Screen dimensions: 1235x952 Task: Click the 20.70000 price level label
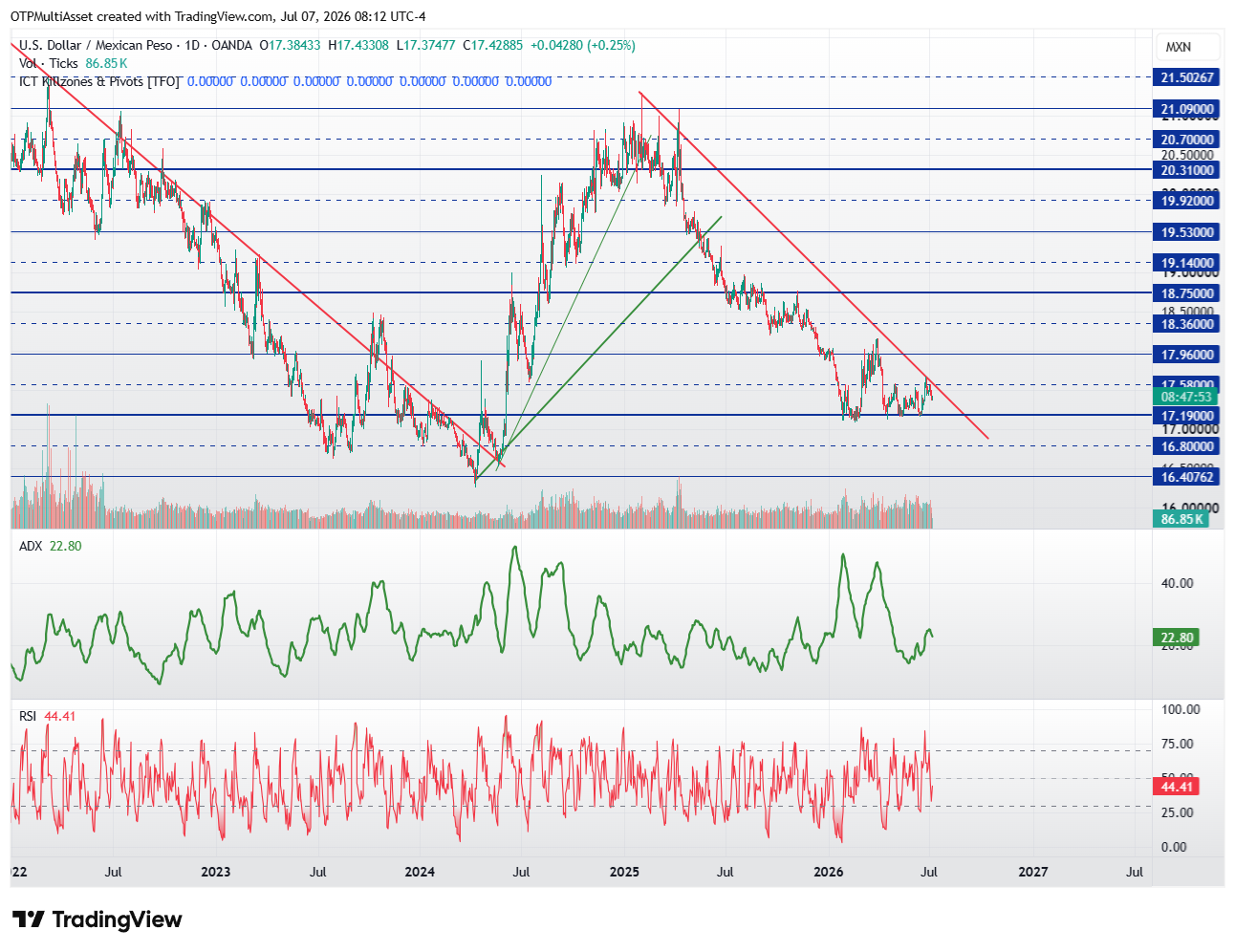click(x=1187, y=140)
